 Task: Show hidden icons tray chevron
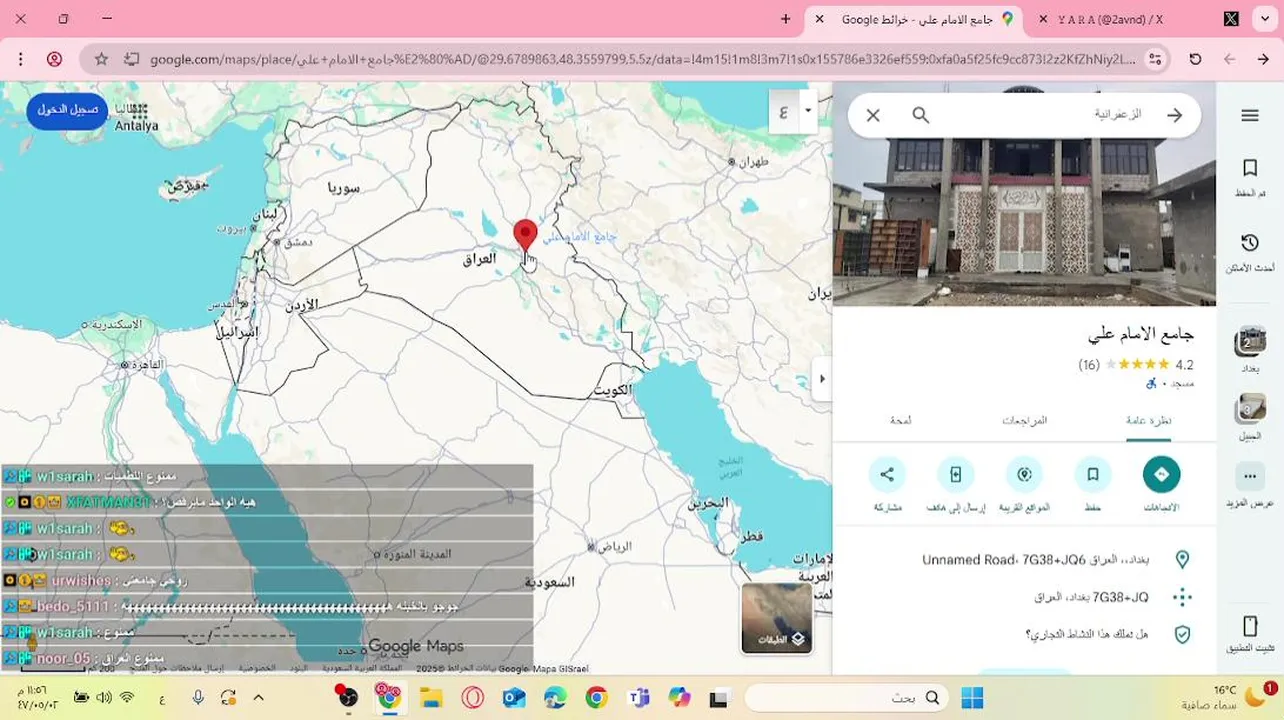coord(258,697)
